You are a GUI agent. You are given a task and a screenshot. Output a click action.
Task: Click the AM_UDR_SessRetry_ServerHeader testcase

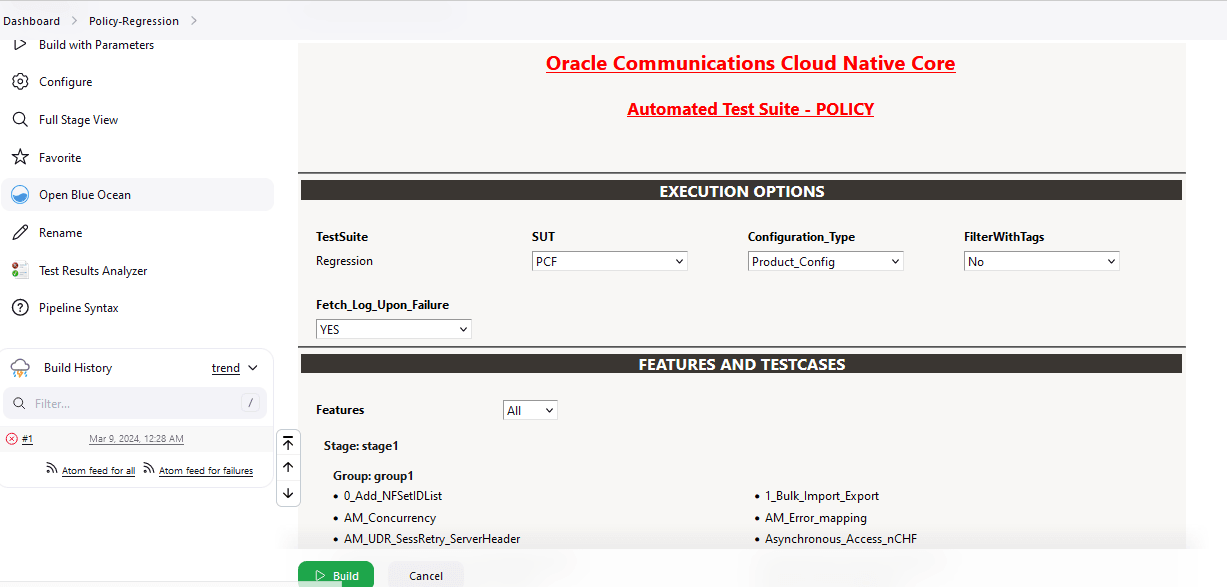point(432,539)
